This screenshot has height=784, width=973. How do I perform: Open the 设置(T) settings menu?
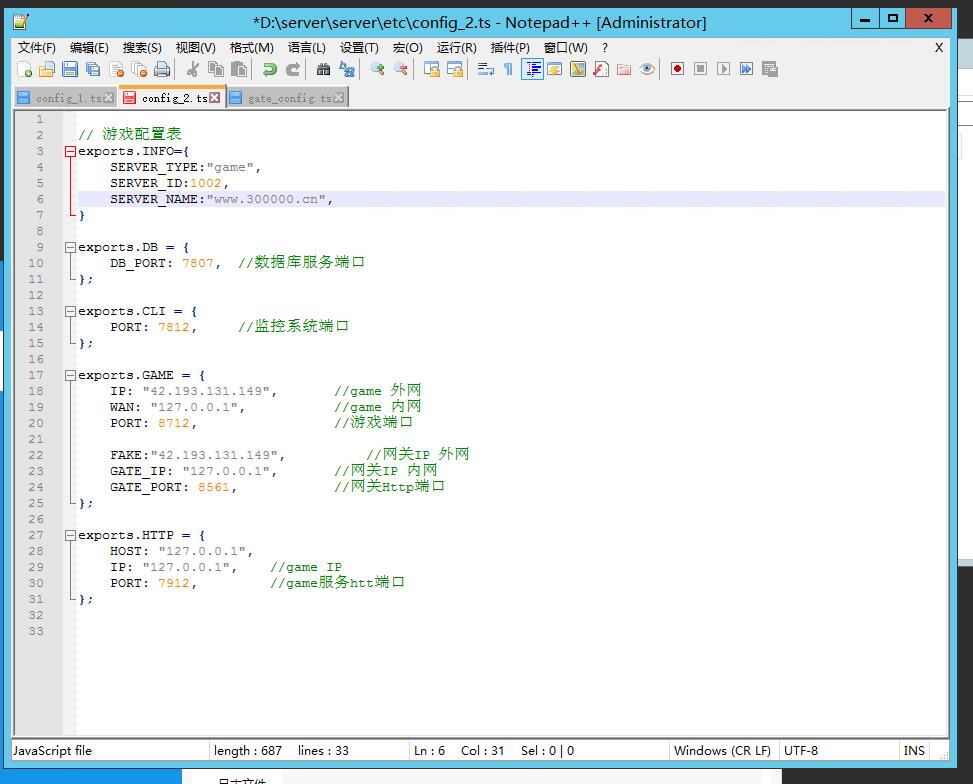[x=359, y=47]
